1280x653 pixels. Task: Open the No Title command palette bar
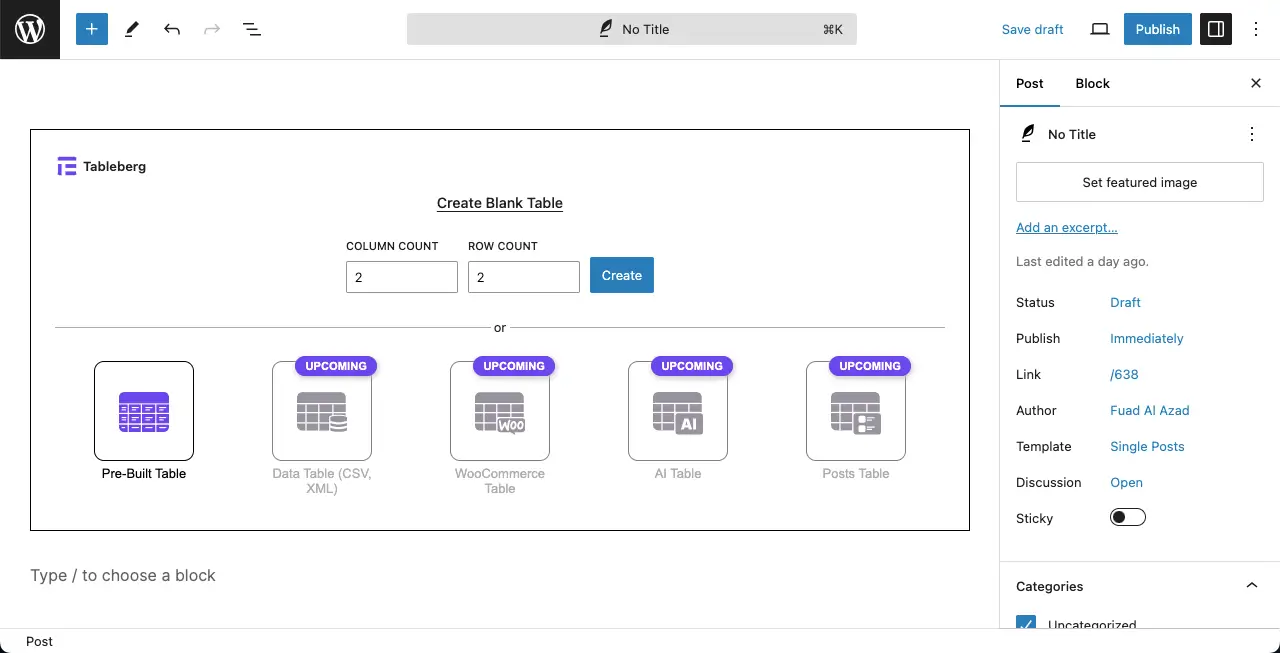pos(632,29)
